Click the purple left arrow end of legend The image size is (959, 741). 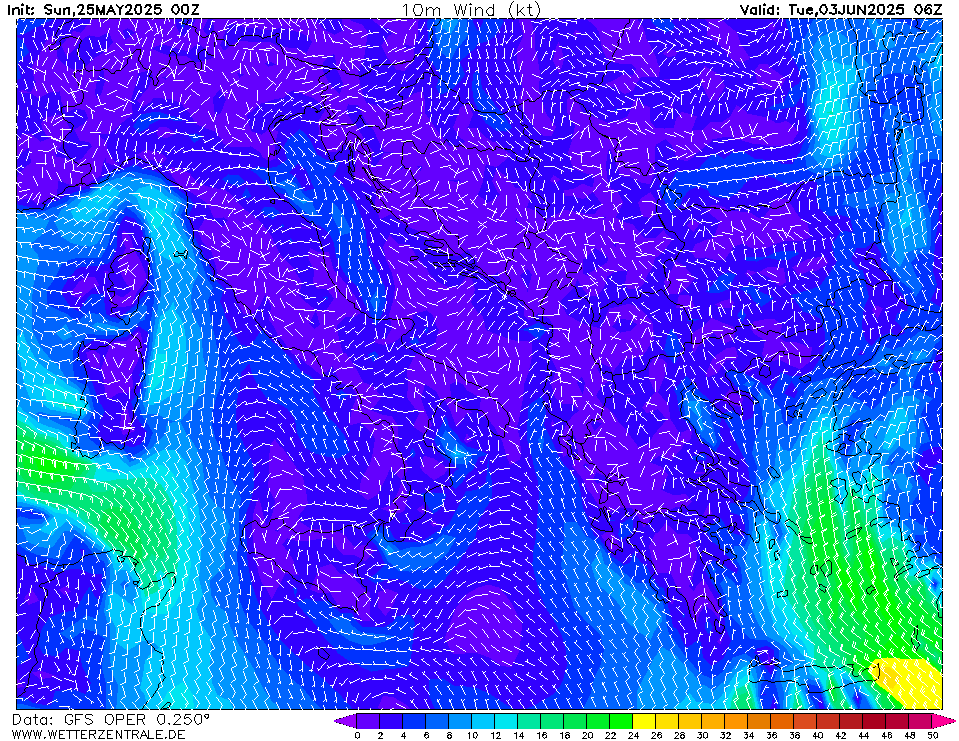tap(346, 721)
